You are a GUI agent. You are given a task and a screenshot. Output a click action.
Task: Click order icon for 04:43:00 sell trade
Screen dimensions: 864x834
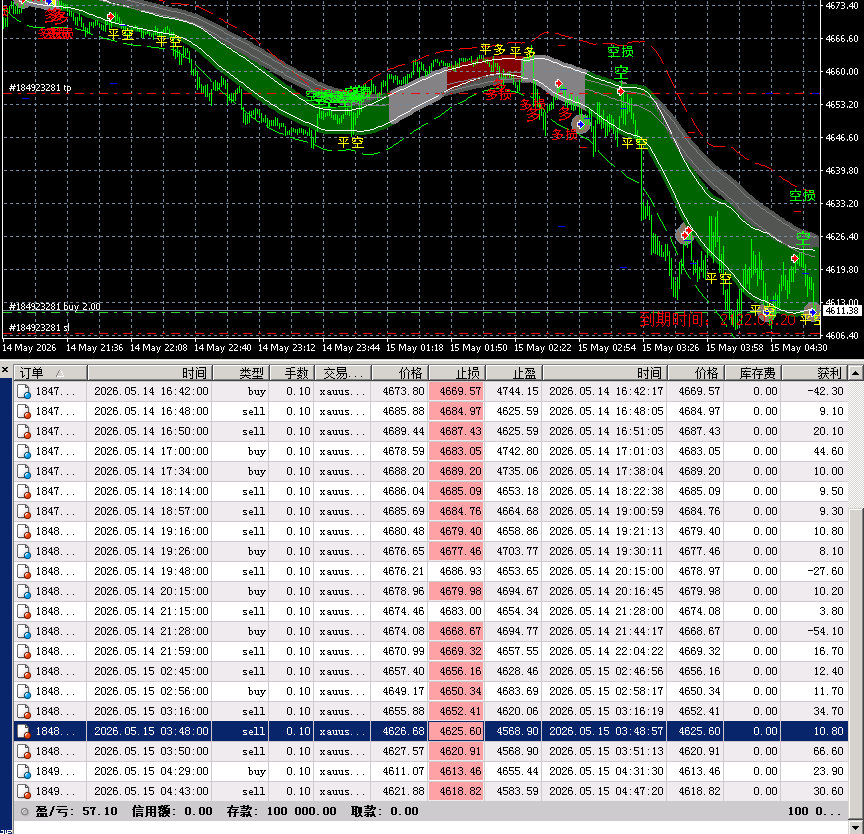24,792
